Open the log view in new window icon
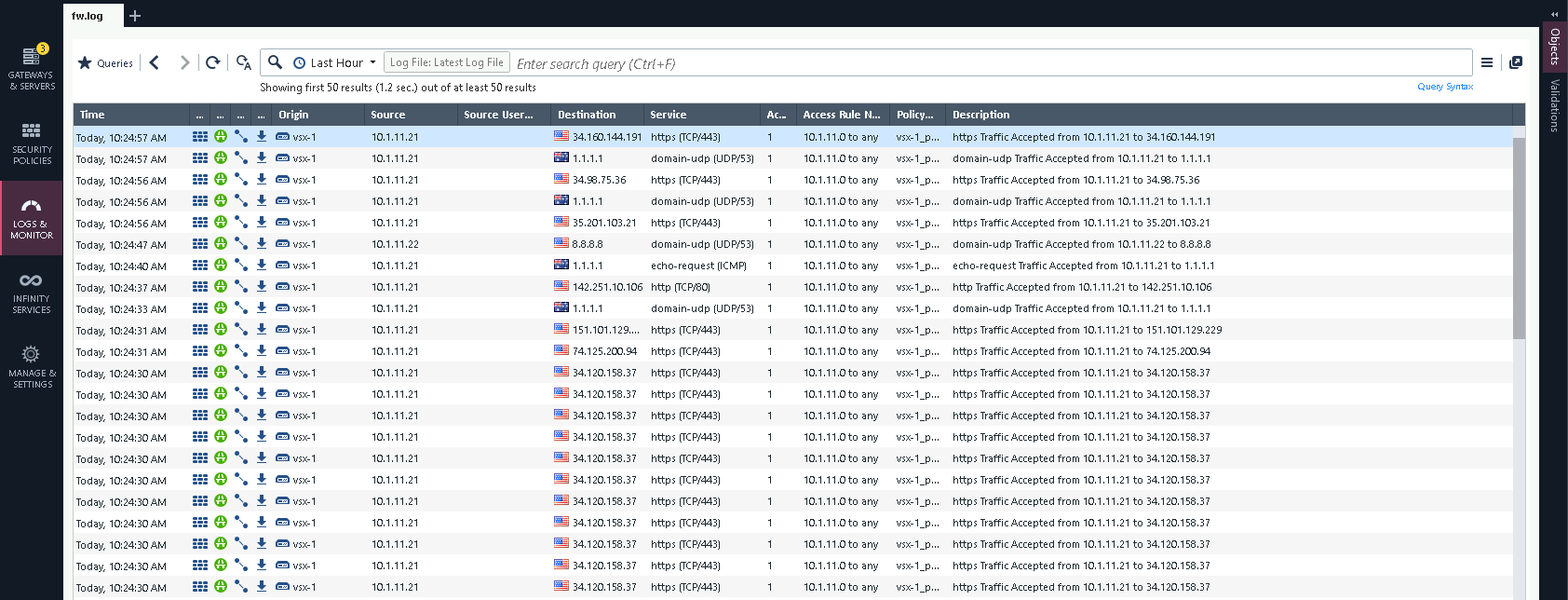This screenshot has width=1568, height=600. click(1516, 62)
